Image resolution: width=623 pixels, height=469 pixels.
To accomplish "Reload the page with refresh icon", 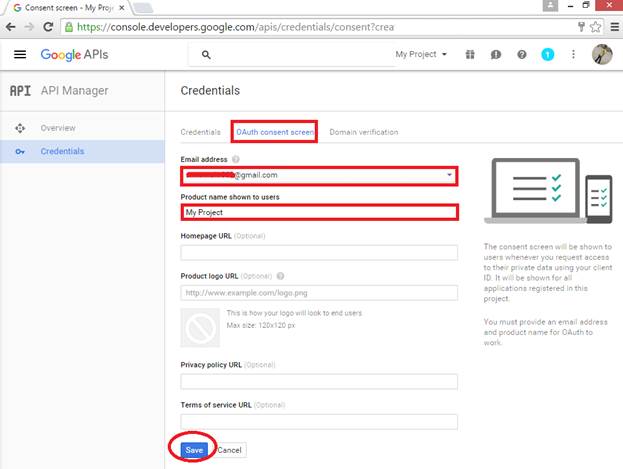I will (x=48, y=27).
